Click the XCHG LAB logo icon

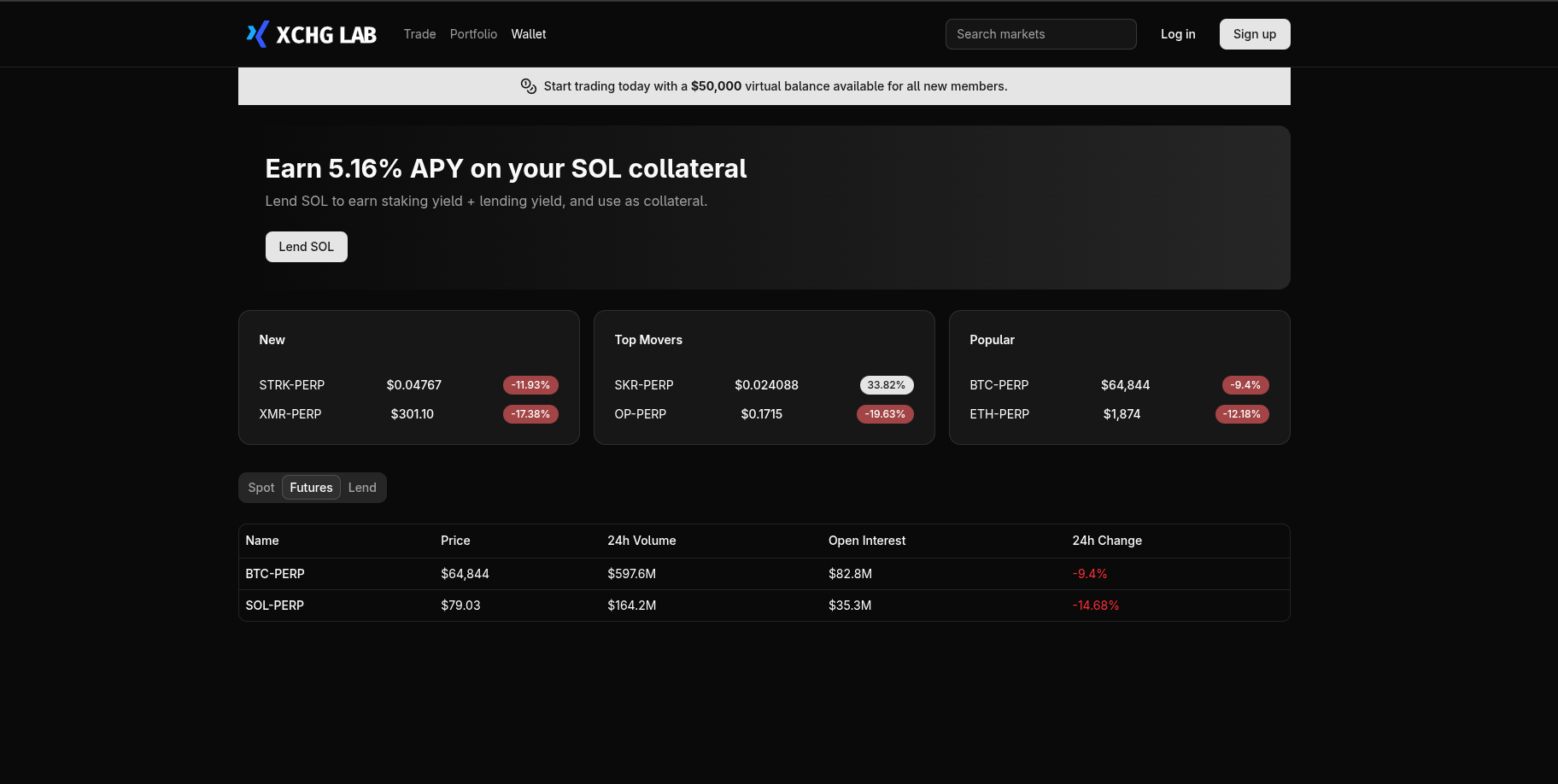coord(257,34)
